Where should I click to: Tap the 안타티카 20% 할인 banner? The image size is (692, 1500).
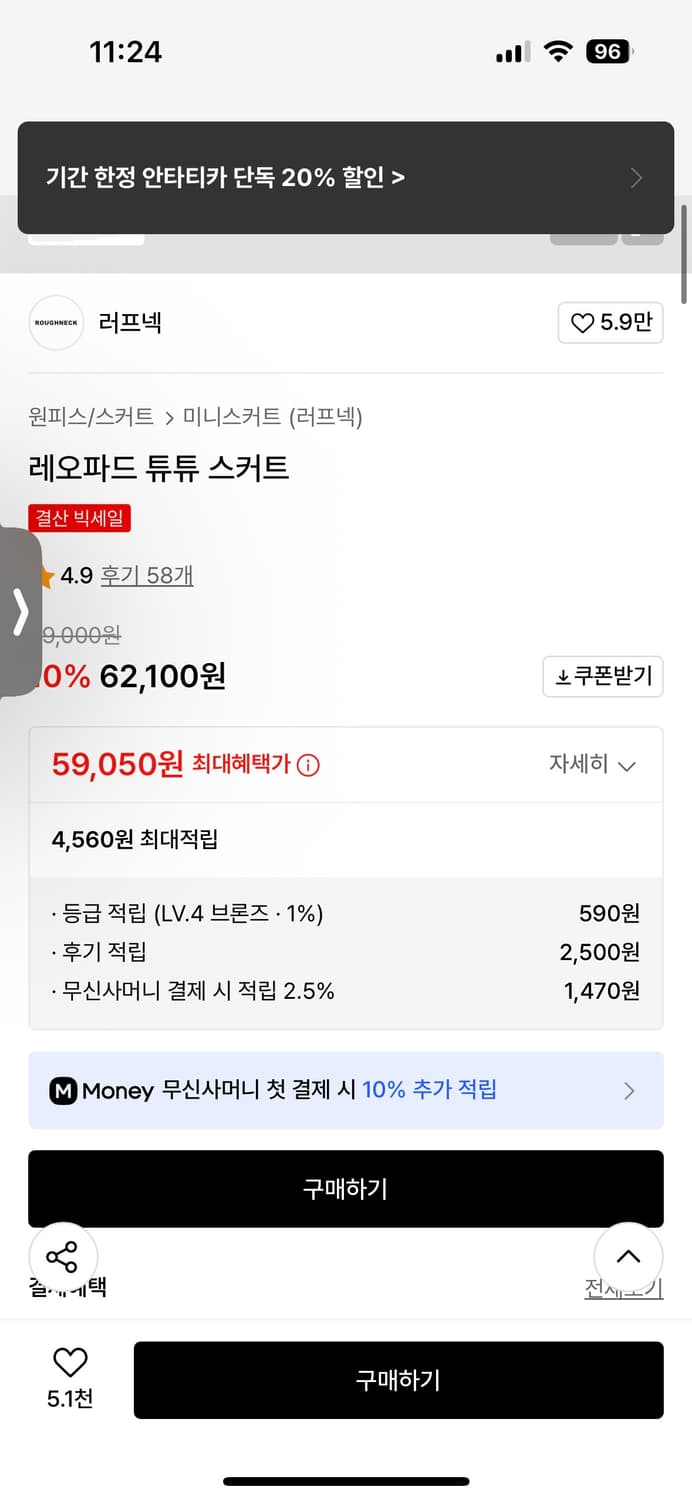346,176
